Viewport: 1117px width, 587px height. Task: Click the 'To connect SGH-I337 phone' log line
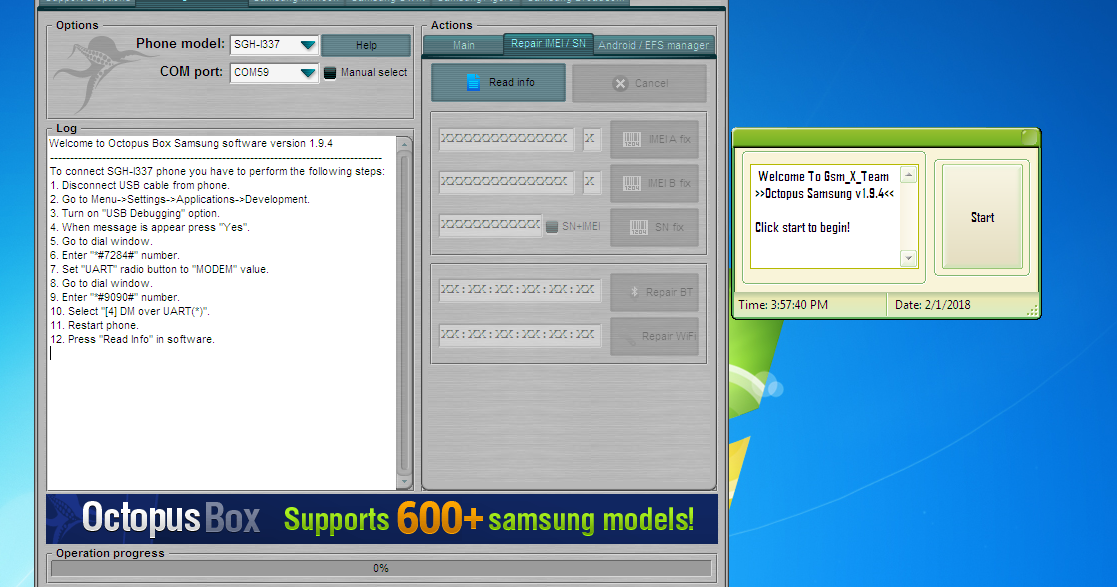coord(217,172)
